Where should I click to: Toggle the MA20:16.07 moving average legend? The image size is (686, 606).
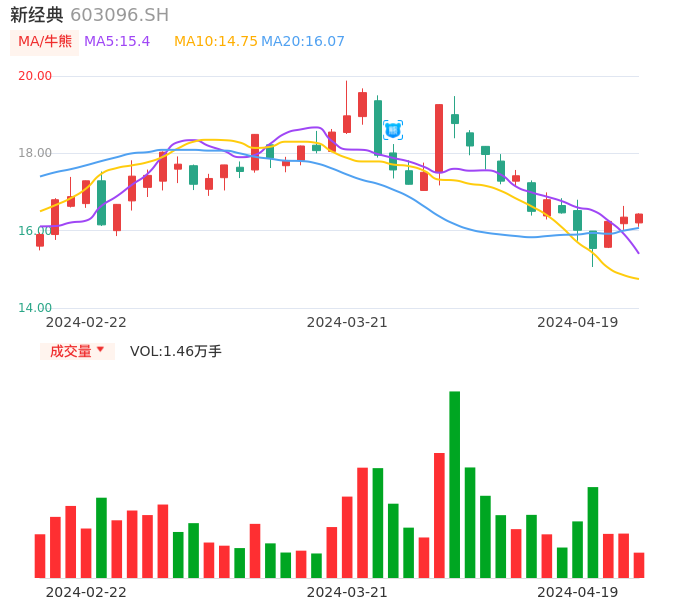[303, 42]
